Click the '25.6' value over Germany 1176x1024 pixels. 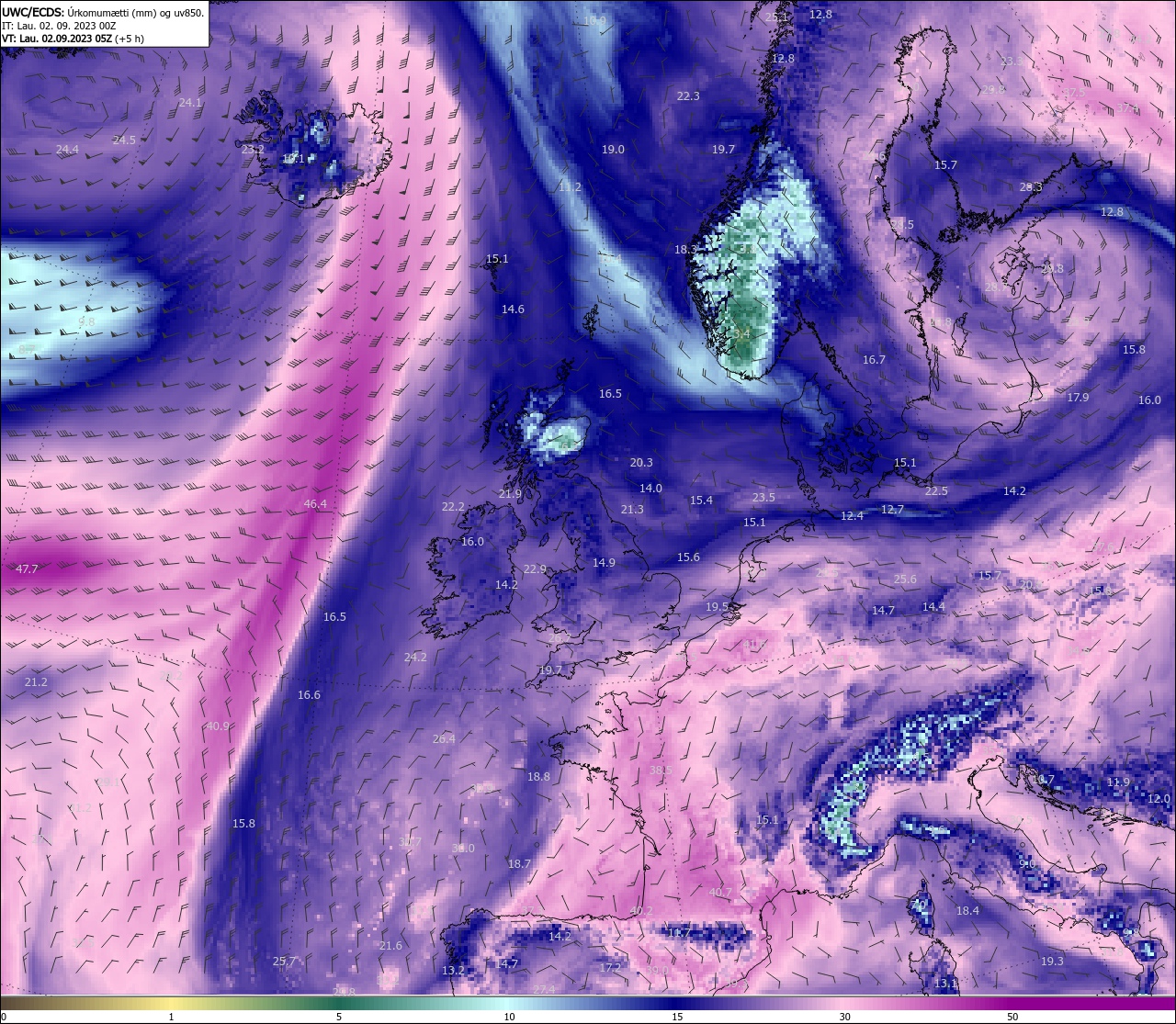(x=905, y=580)
